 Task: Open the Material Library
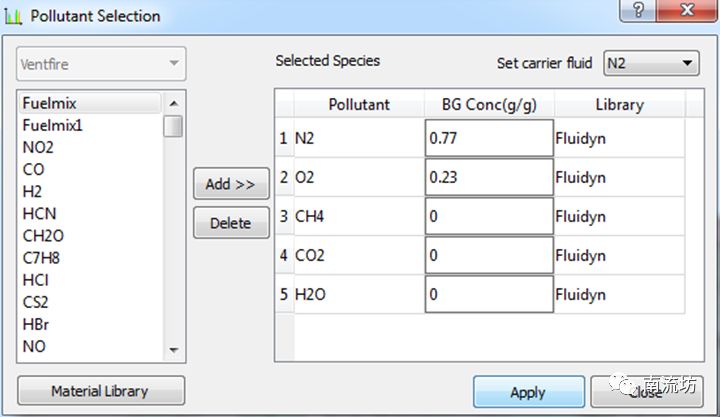(x=100, y=391)
